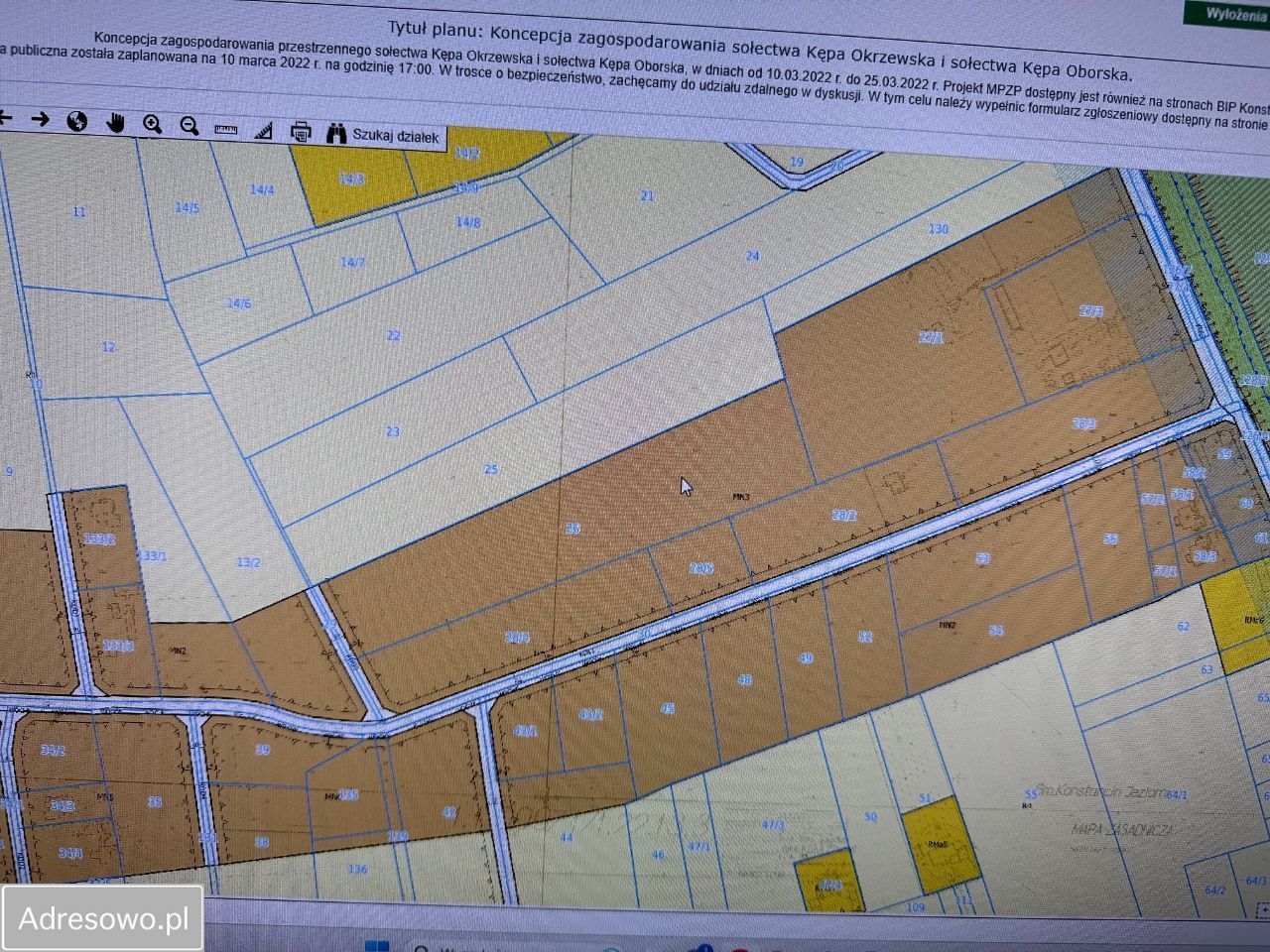1270x952 pixels.
Task: Click parcel 44 label
Action: (x=566, y=837)
